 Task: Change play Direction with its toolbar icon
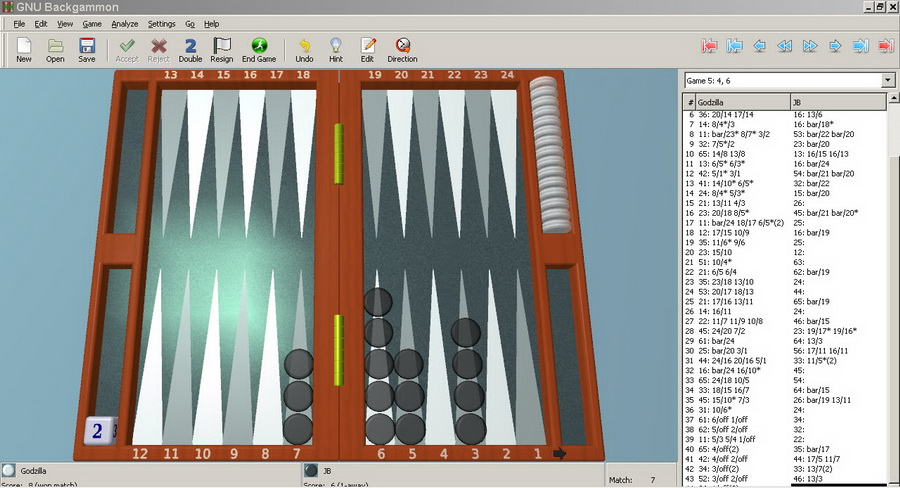click(402, 50)
